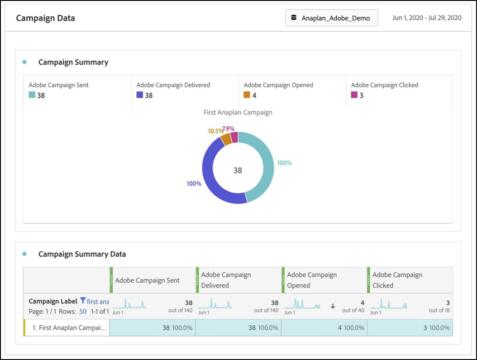The height and width of the screenshot is (360, 477).
Task: Open the Jun 1, 2020 - Jul 29, 2020 date range
Action: pos(427,18)
